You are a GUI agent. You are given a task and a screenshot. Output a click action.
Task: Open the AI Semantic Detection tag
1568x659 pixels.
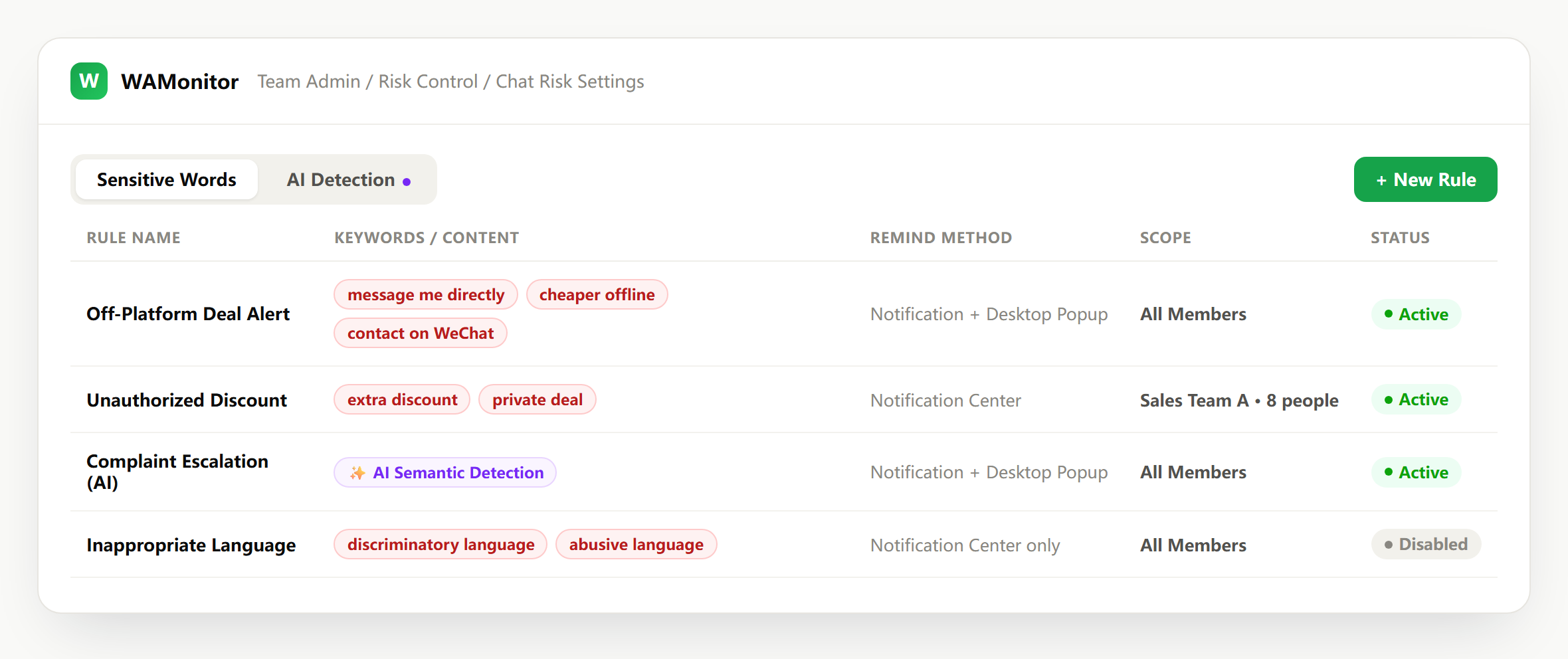pos(445,472)
